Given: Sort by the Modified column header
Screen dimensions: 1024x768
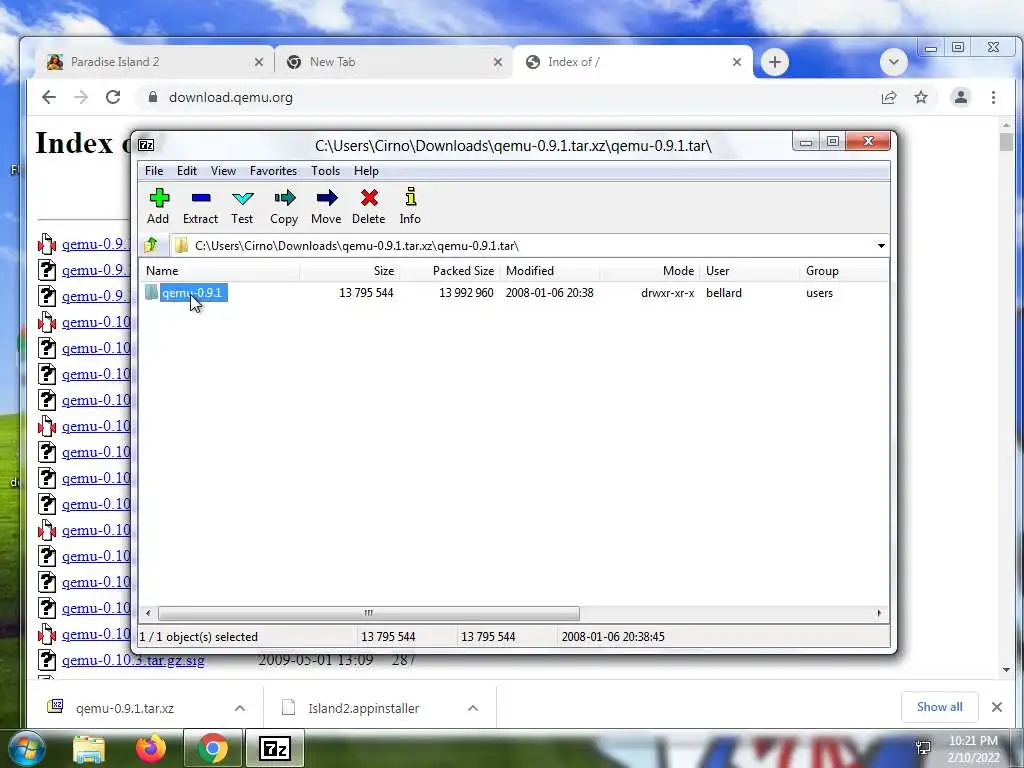Looking at the screenshot, I should (550, 270).
